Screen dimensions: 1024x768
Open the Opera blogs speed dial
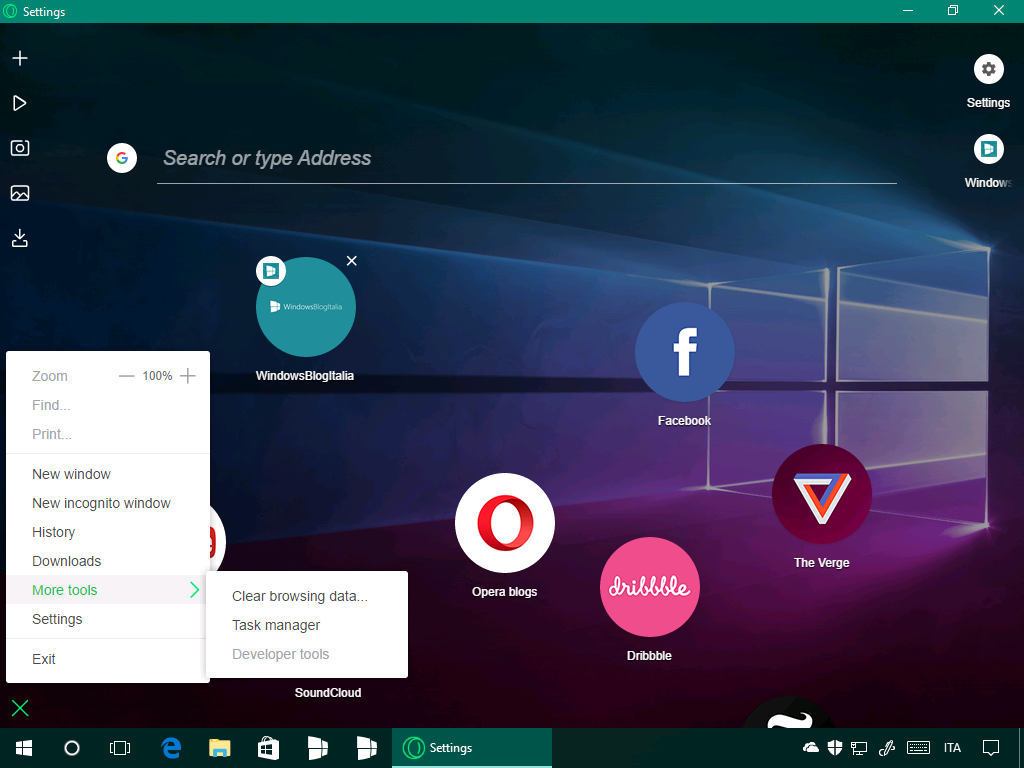(x=505, y=523)
